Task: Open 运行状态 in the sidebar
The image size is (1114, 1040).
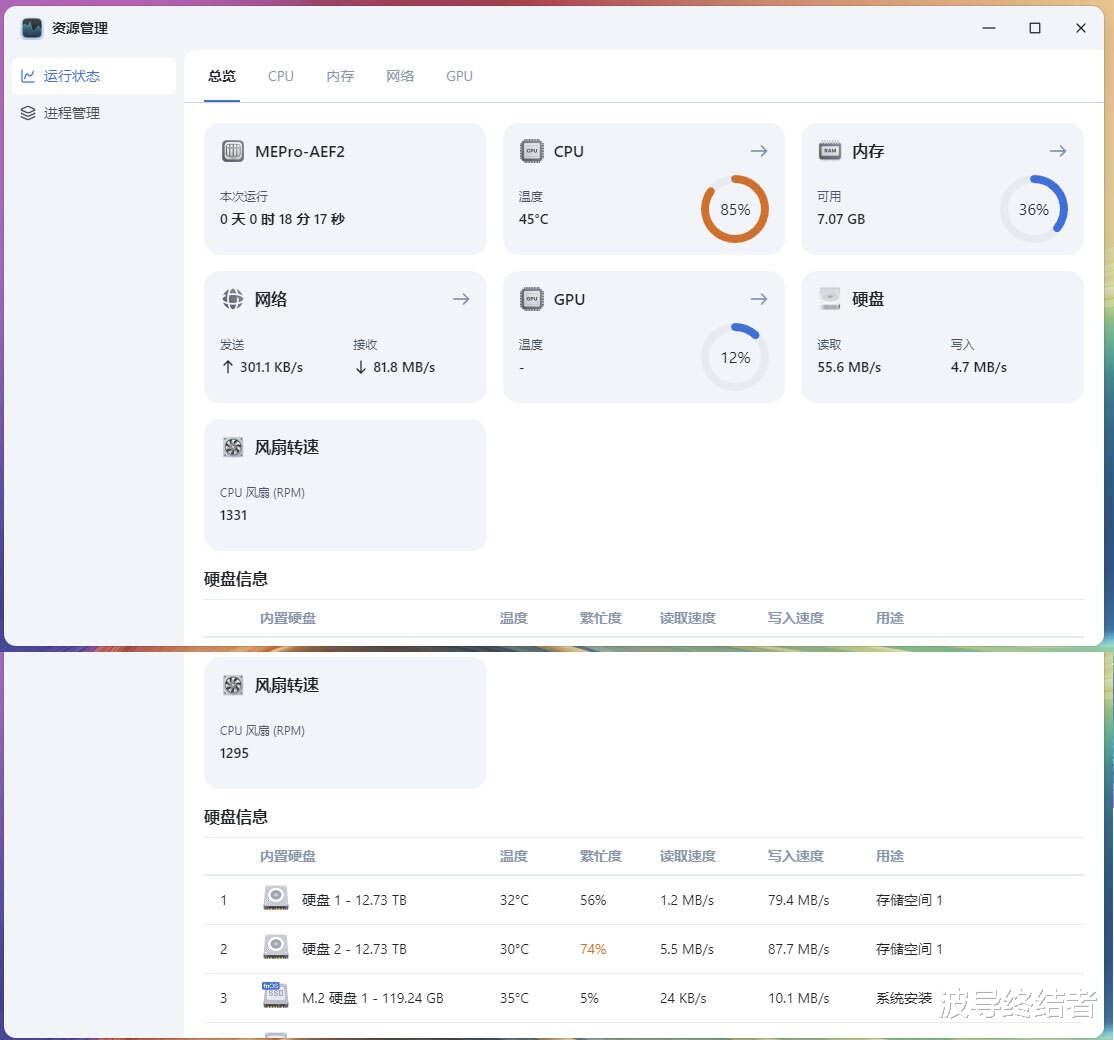Action: coord(94,76)
